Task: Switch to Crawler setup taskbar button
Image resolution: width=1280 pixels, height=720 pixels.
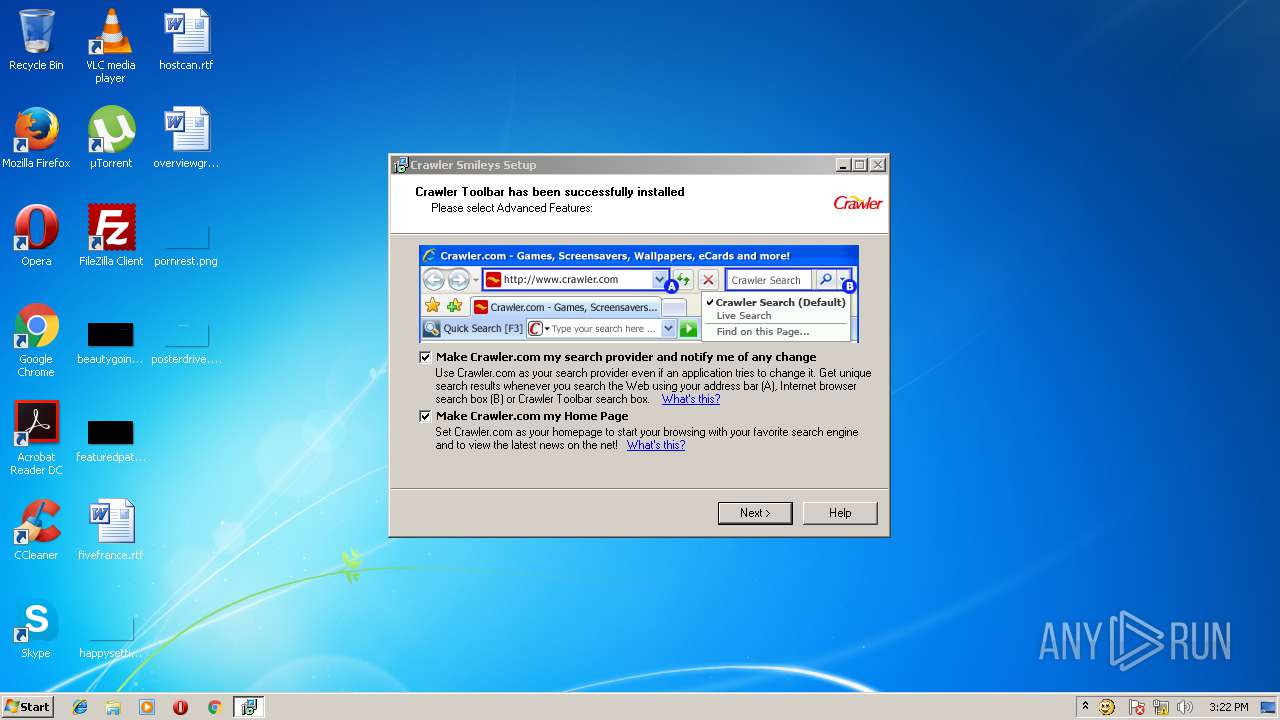Action: coord(248,707)
